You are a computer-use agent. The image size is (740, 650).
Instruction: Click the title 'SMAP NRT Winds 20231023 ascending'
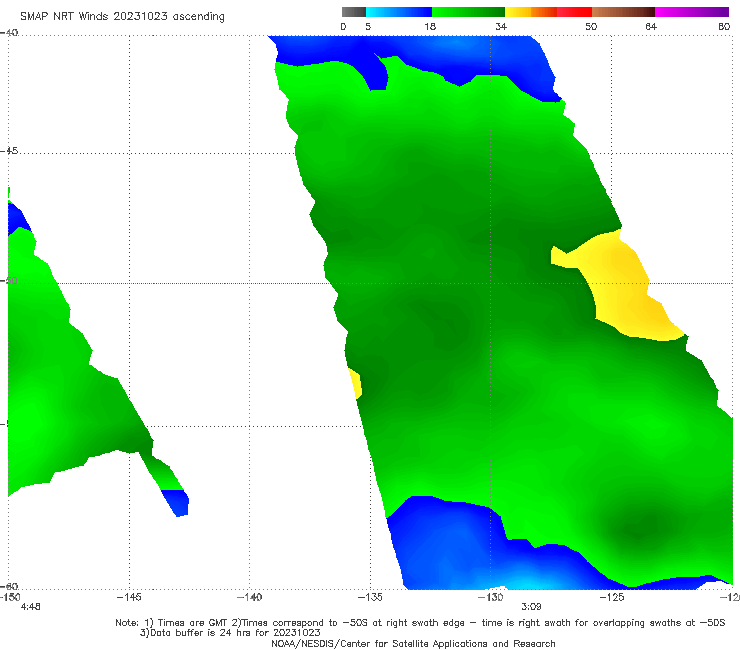[122, 16]
